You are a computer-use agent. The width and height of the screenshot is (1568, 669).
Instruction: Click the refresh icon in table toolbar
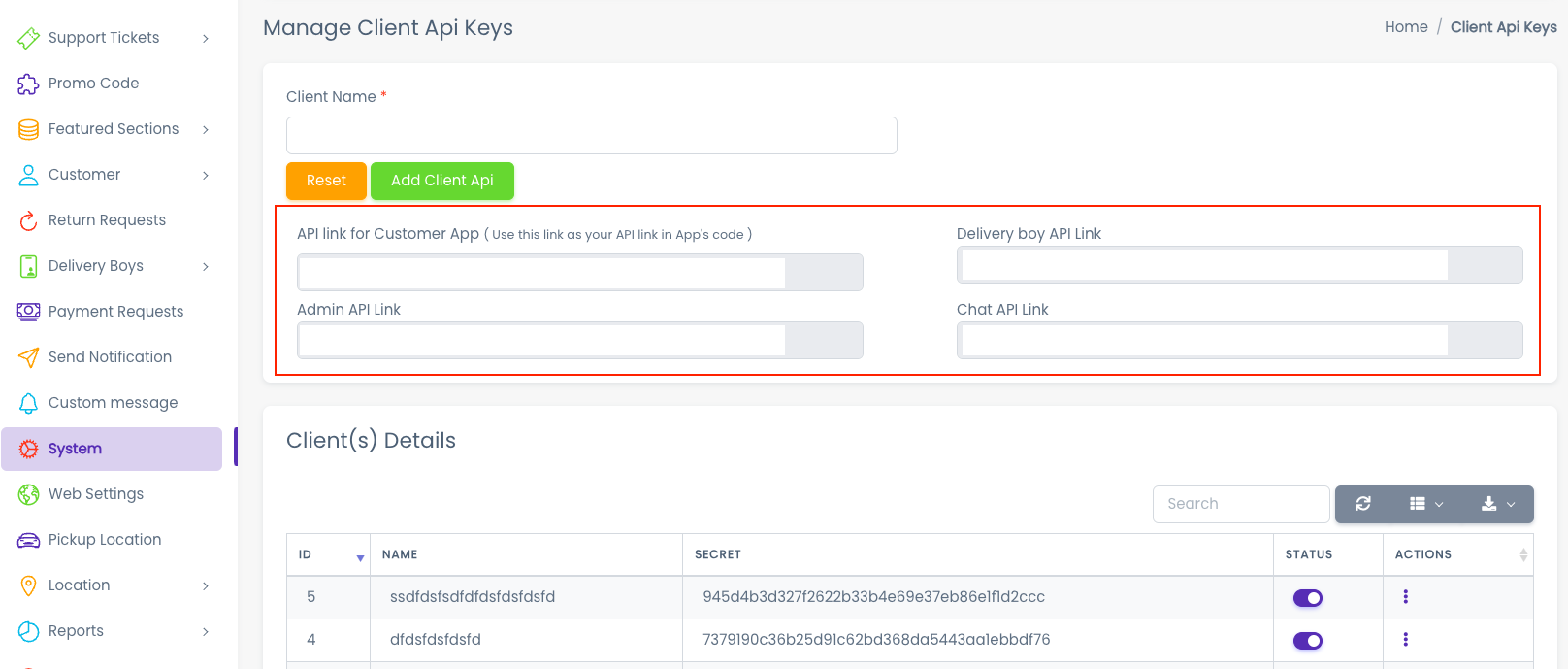[1363, 504]
